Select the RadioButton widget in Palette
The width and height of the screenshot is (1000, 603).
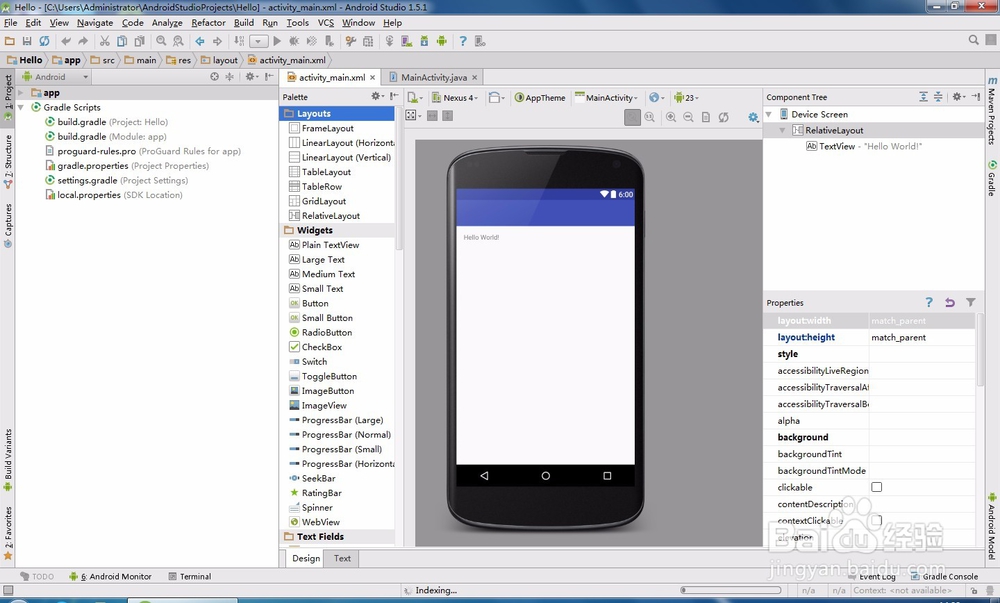coord(320,332)
